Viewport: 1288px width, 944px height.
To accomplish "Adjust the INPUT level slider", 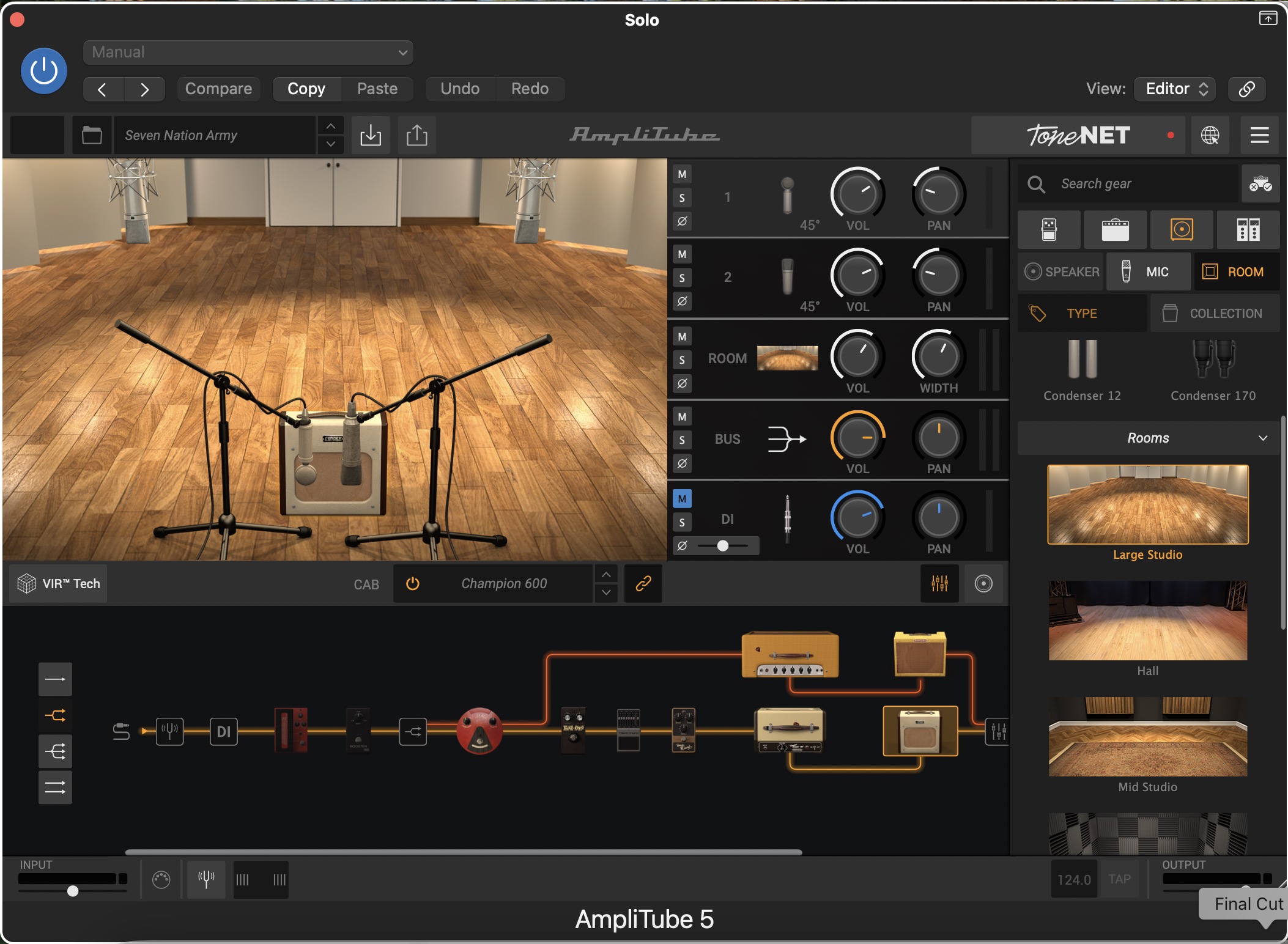I will click(73, 891).
